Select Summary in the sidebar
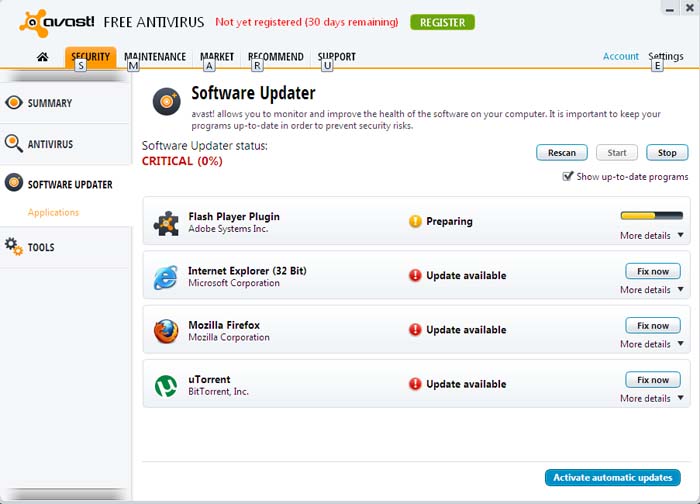 tap(66, 103)
